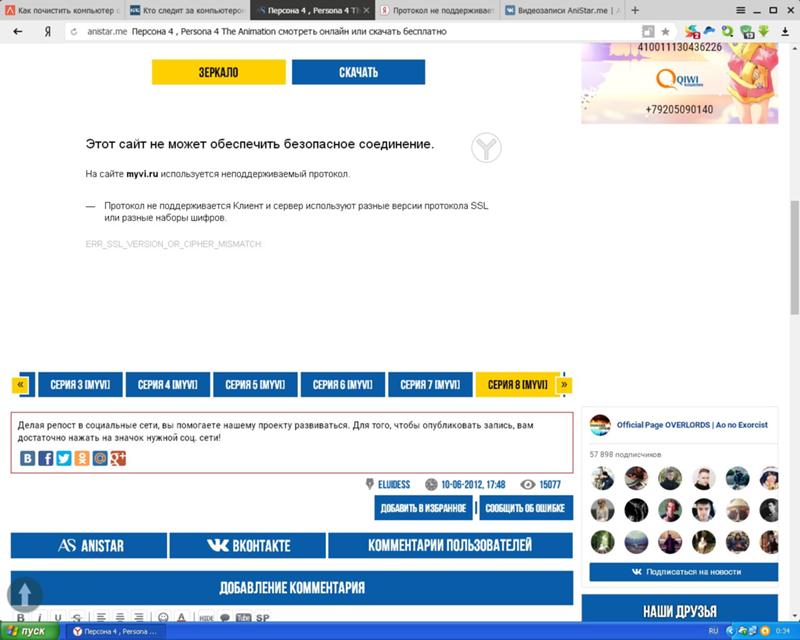This screenshot has height=640, width=800.
Task: Share to Mail.ru via the @ icon
Action: pos(100,458)
